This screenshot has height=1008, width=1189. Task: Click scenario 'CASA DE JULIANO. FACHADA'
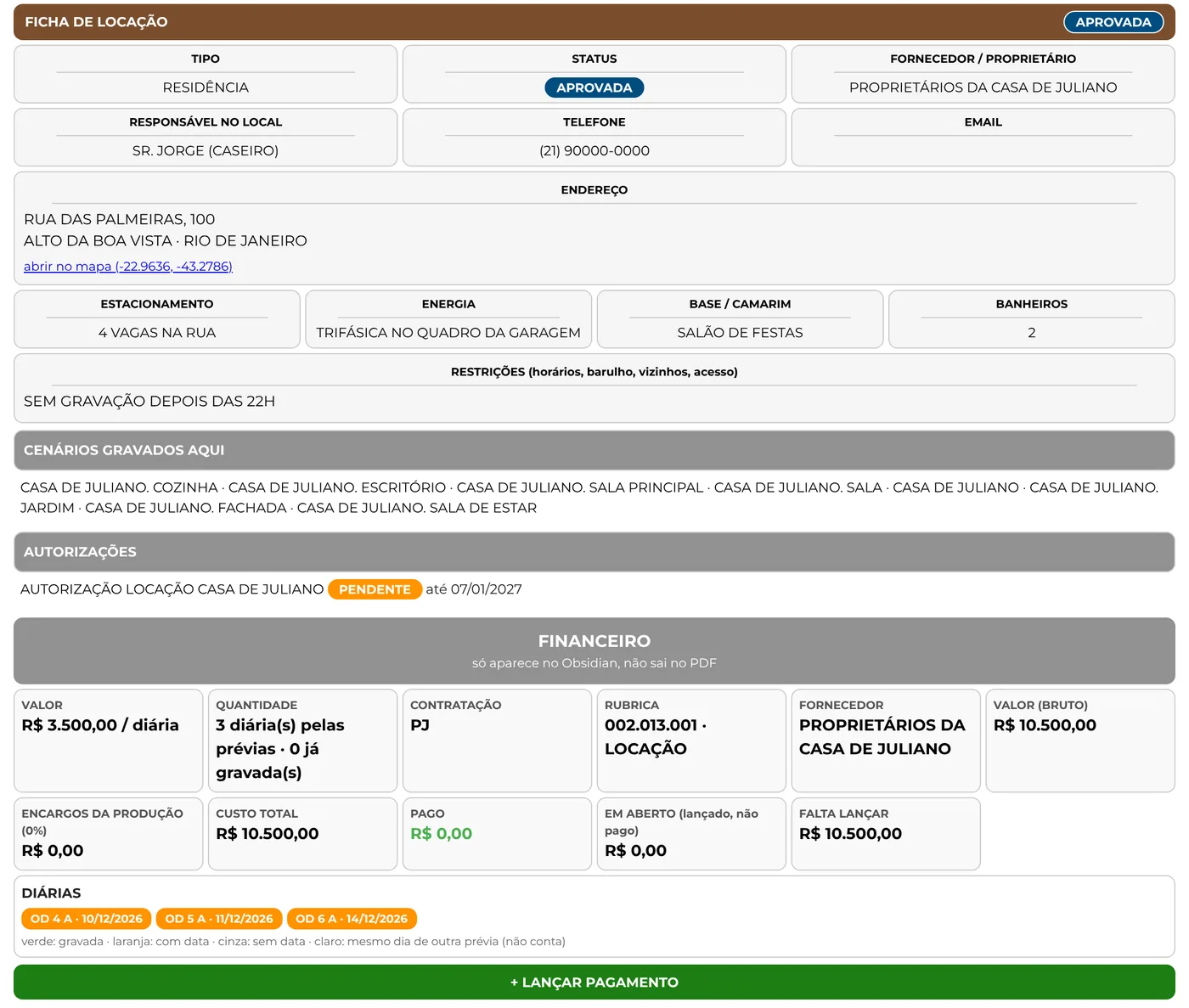coord(186,508)
